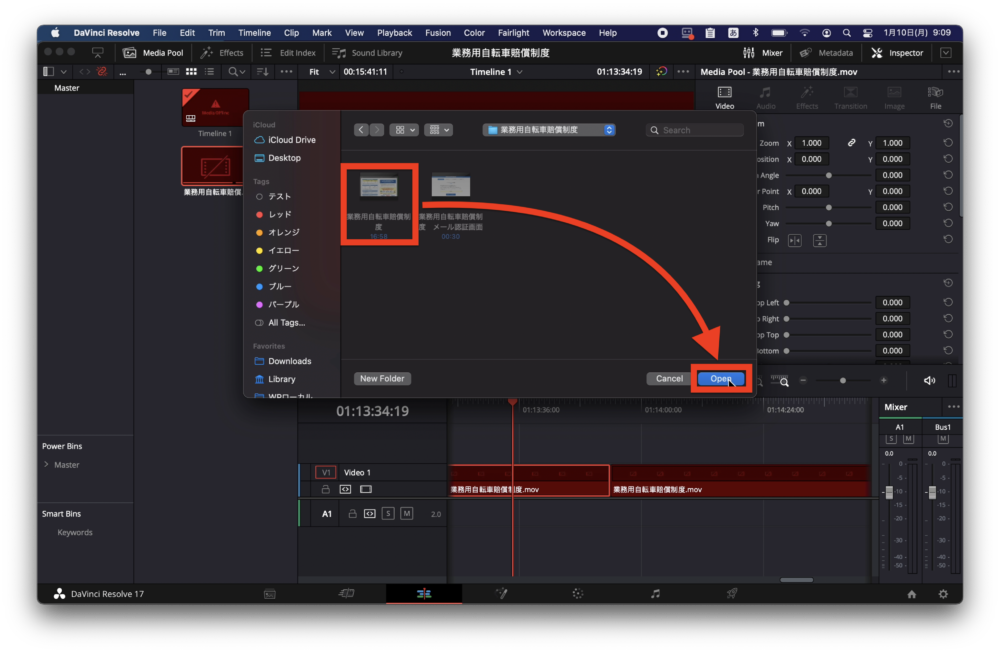Select the Video tab in Inspector
This screenshot has height=653, width=1000.
(724, 98)
